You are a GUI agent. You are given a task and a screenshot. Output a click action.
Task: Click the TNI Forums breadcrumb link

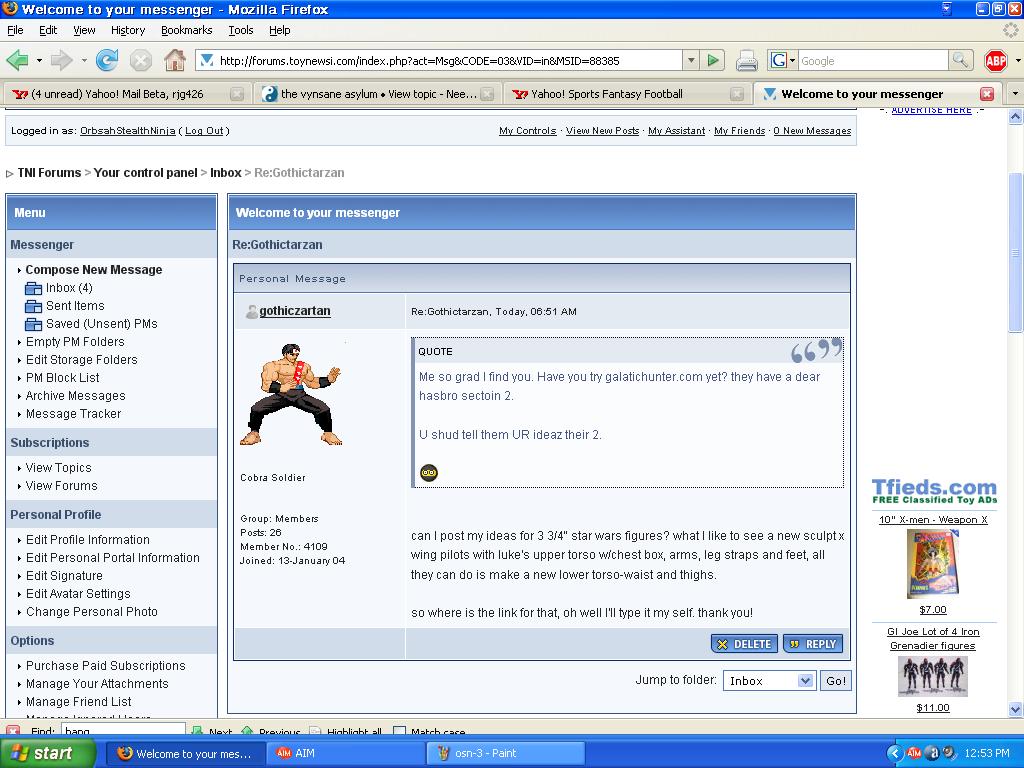(49, 173)
